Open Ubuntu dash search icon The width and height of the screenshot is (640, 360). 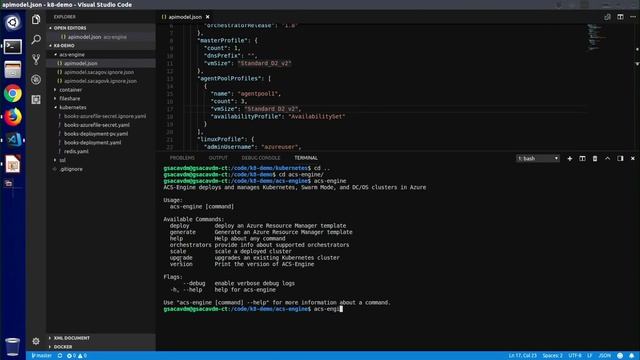point(13,22)
